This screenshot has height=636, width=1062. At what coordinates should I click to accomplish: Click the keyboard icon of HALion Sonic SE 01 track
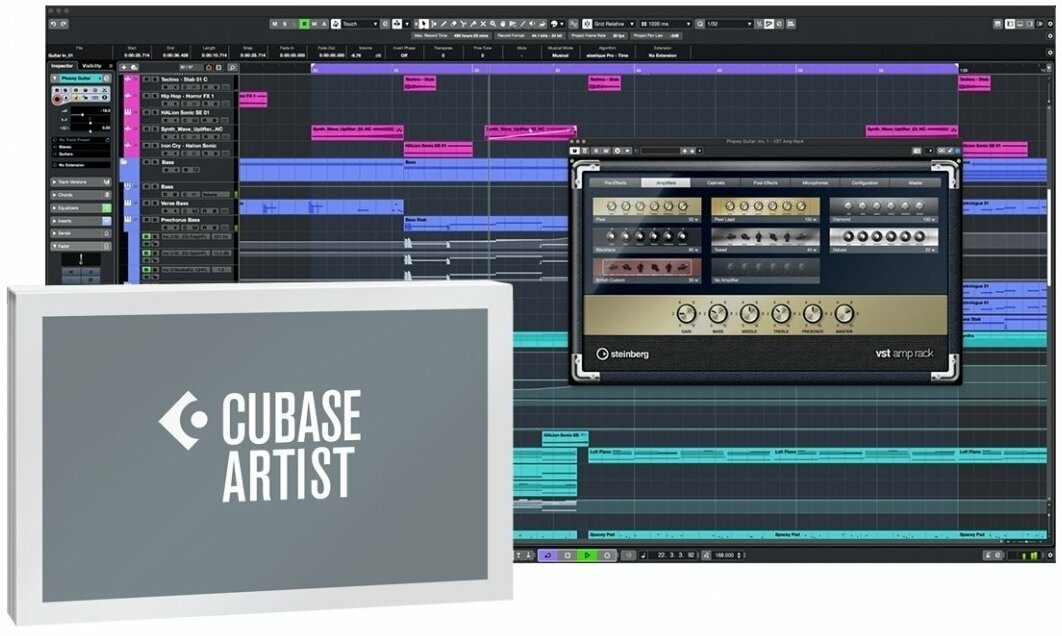(x=128, y=112)
